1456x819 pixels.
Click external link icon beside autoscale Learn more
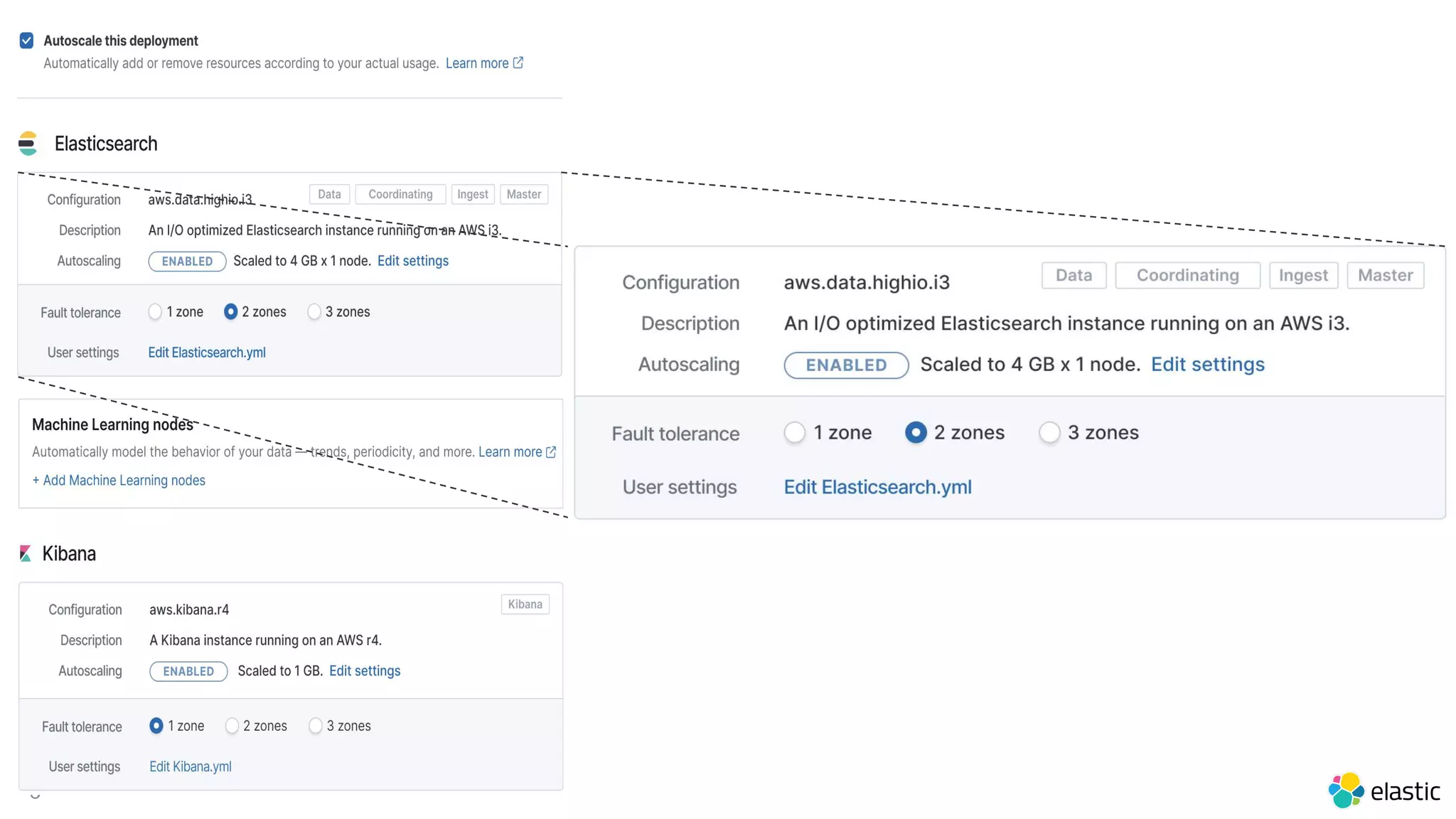pyautogui.click(x=518, y=63)
